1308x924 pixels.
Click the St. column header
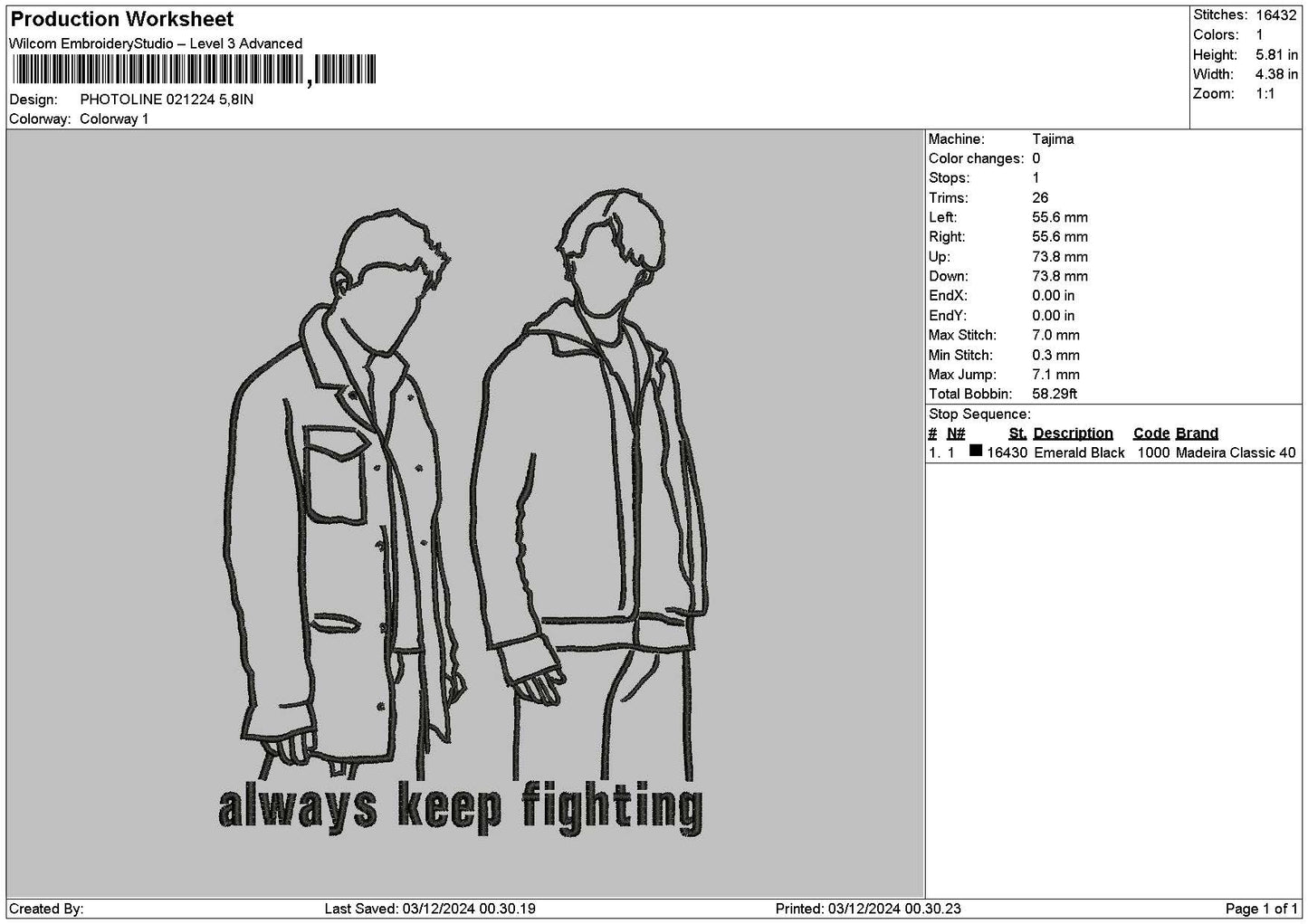point(1017,433)
